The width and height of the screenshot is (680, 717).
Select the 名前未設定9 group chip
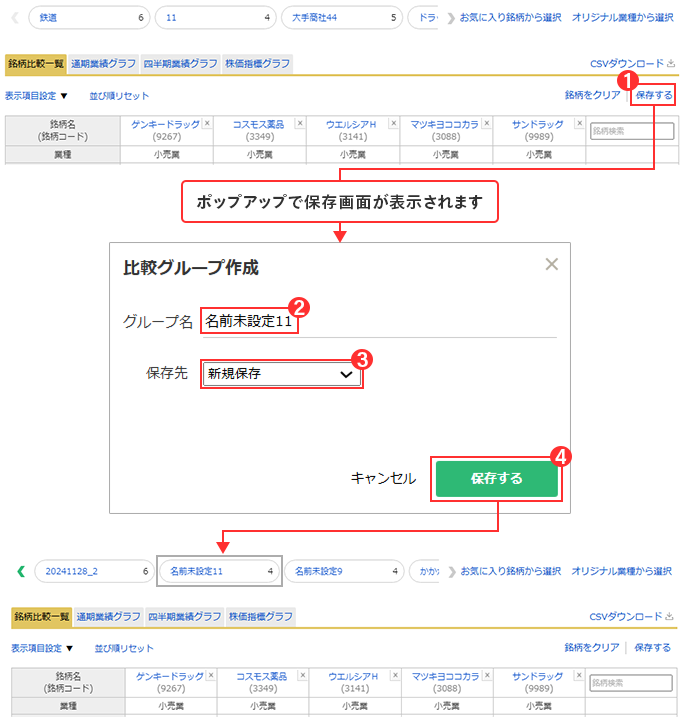pyautogui.click(x=344, y=571)
